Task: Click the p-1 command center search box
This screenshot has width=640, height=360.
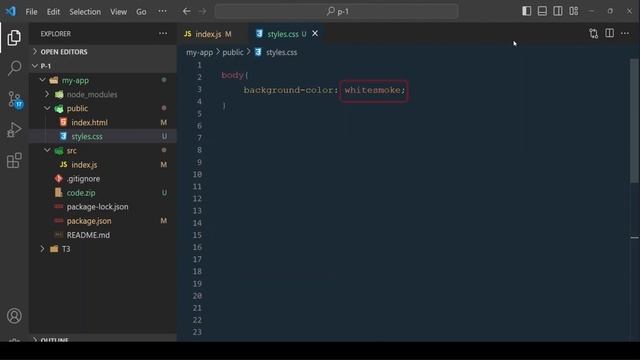Action: pos(337,11)
